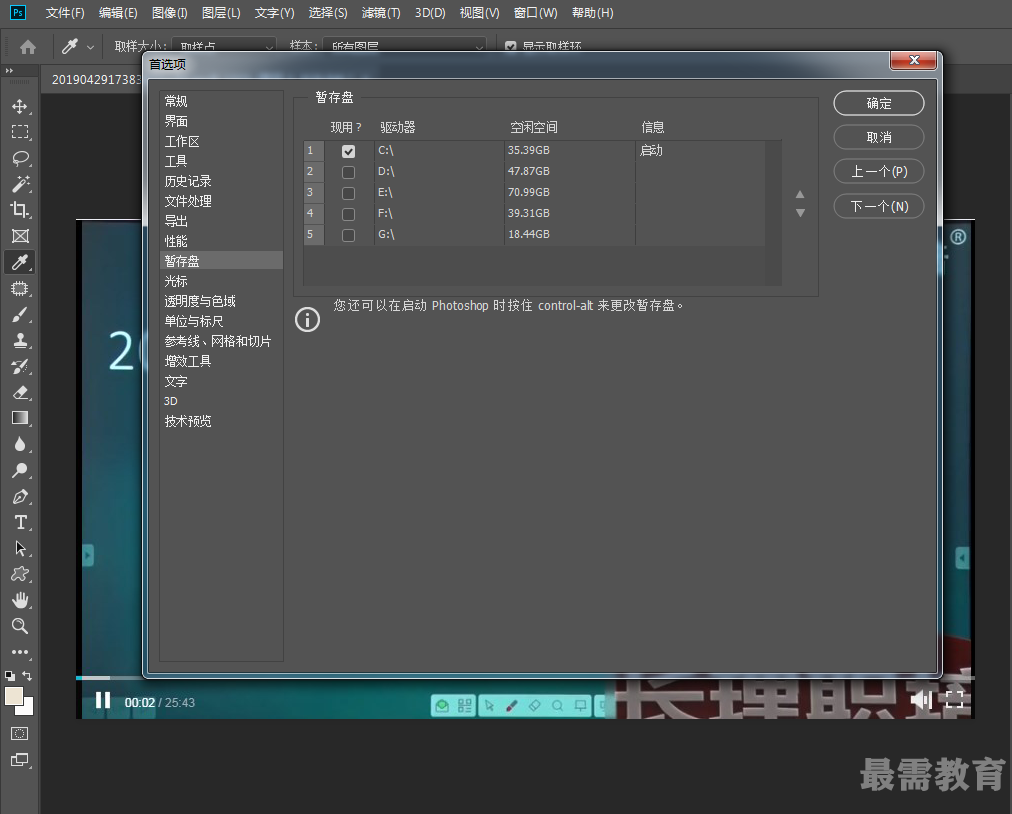Click the 下一个(N) button

click(x=879, y=207)
